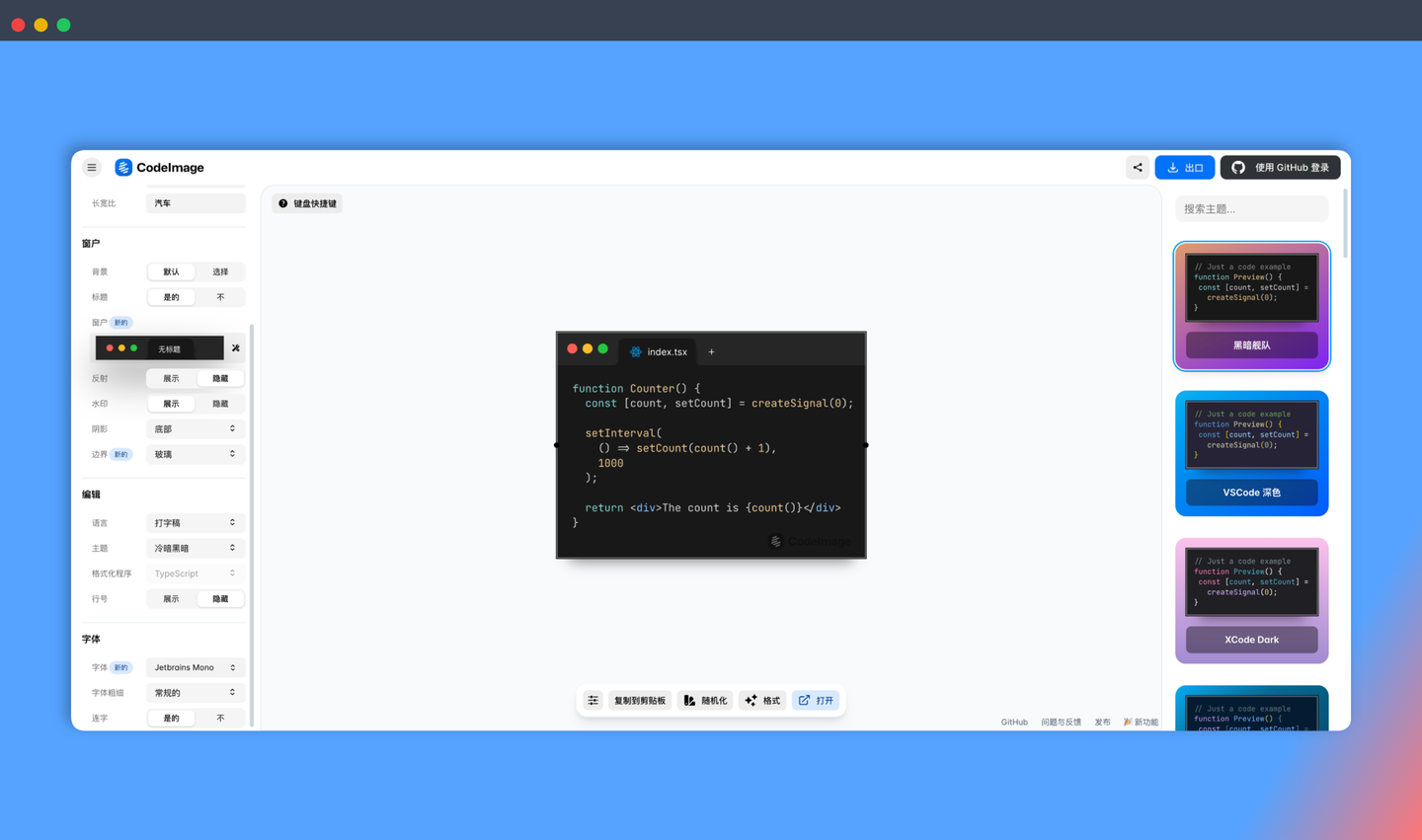Image resolution: width=1422 pixels, height=840 pixels.
Task: Click the theme list scrollbar
Action: coord(1345,224)
